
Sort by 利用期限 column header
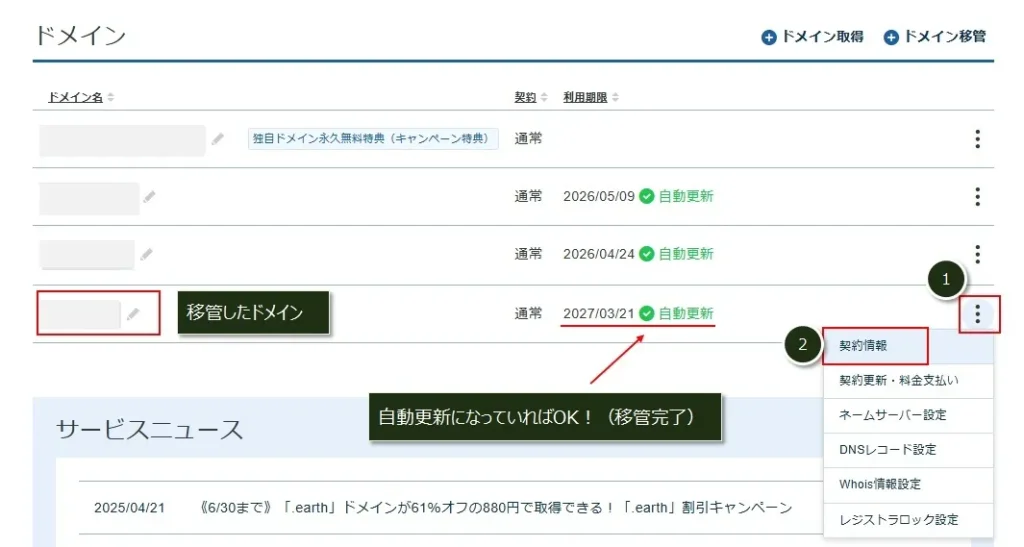(585, 97)
